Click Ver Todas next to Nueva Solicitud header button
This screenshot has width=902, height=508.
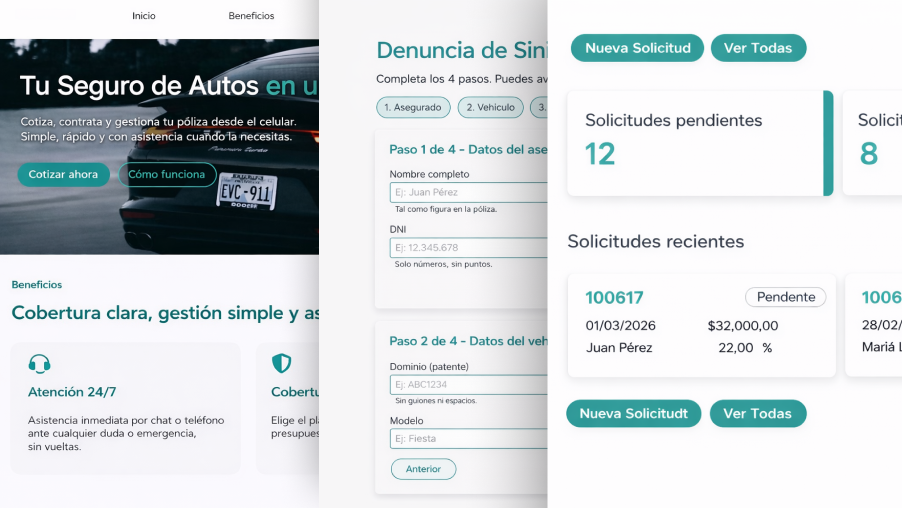pos(758,48)
